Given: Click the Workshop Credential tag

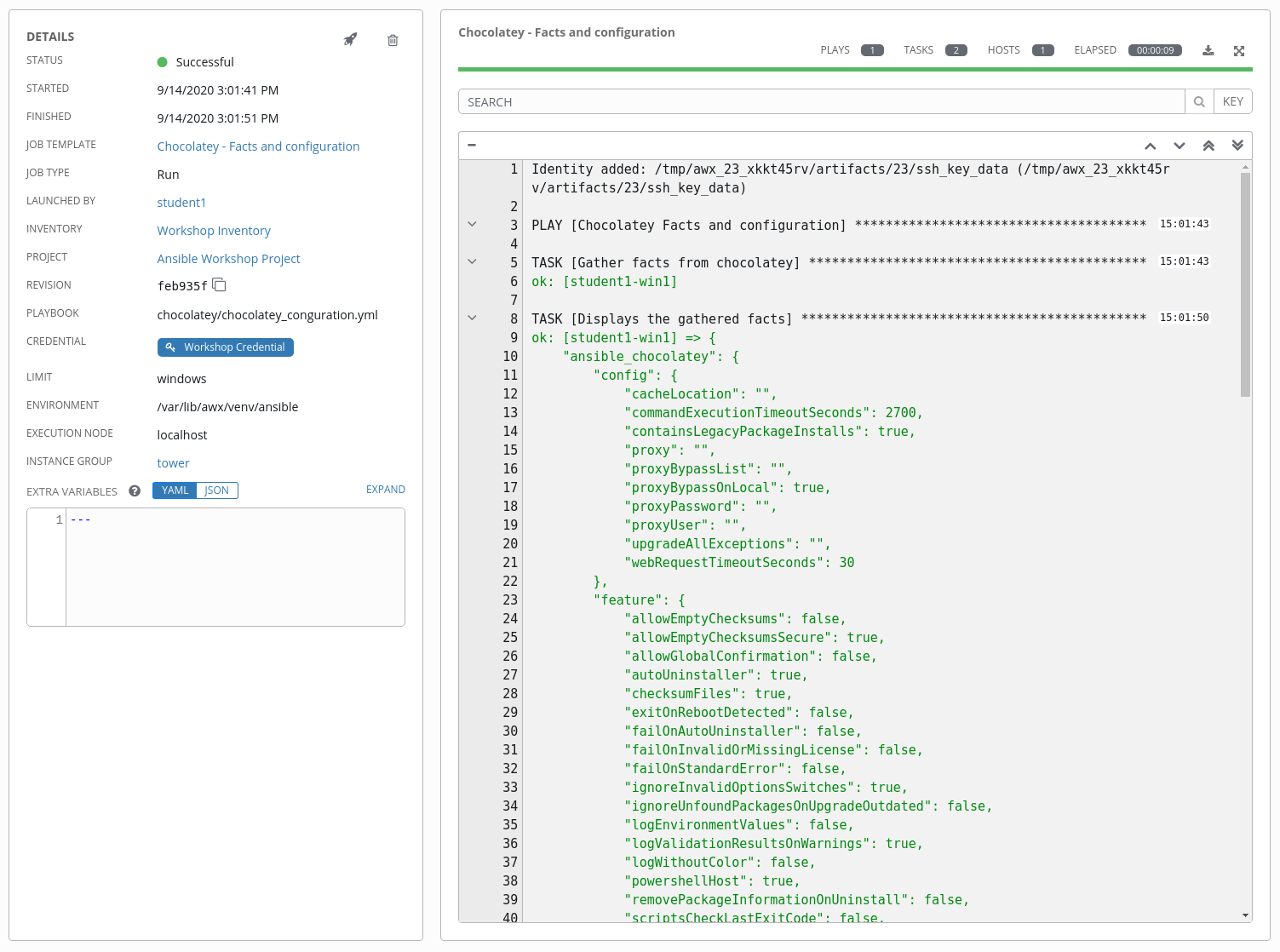Looking at the screenshot, I should pos(226,347).
